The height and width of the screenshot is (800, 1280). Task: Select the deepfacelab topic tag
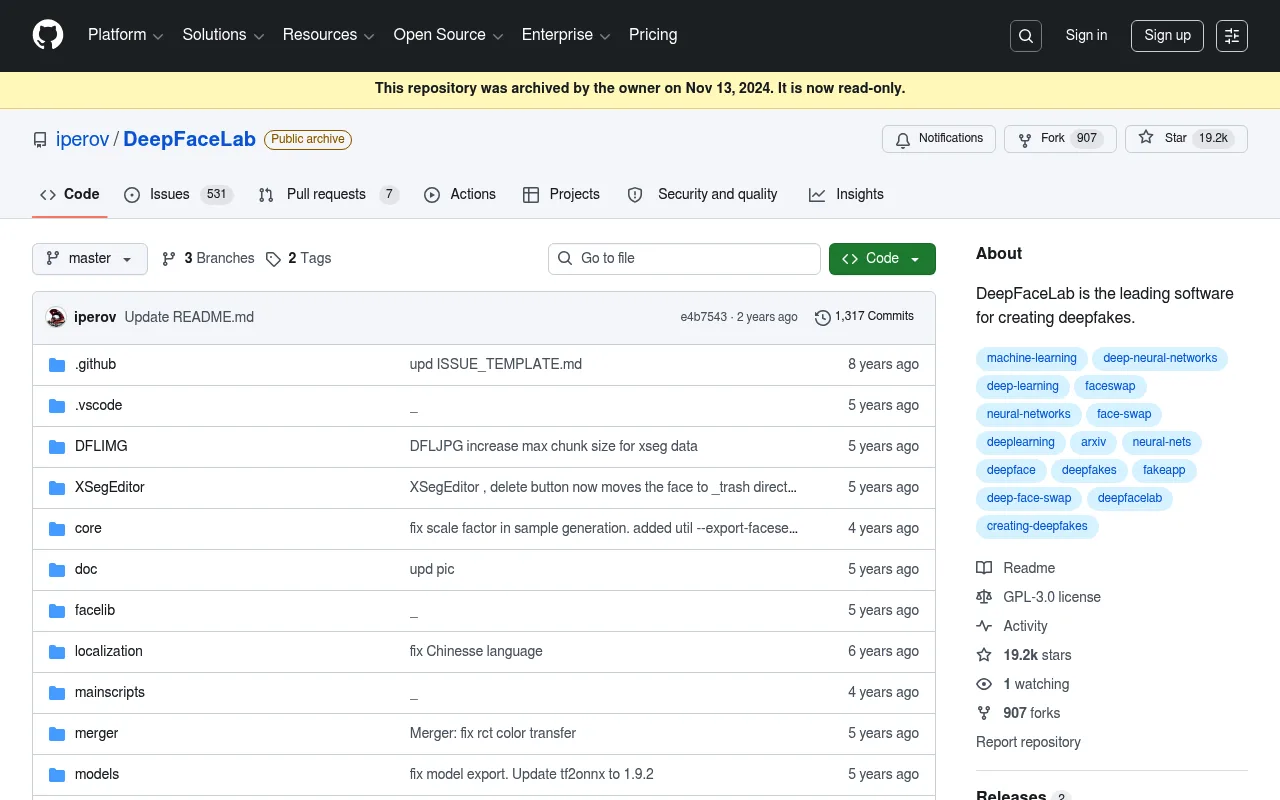click(1130, 499)
